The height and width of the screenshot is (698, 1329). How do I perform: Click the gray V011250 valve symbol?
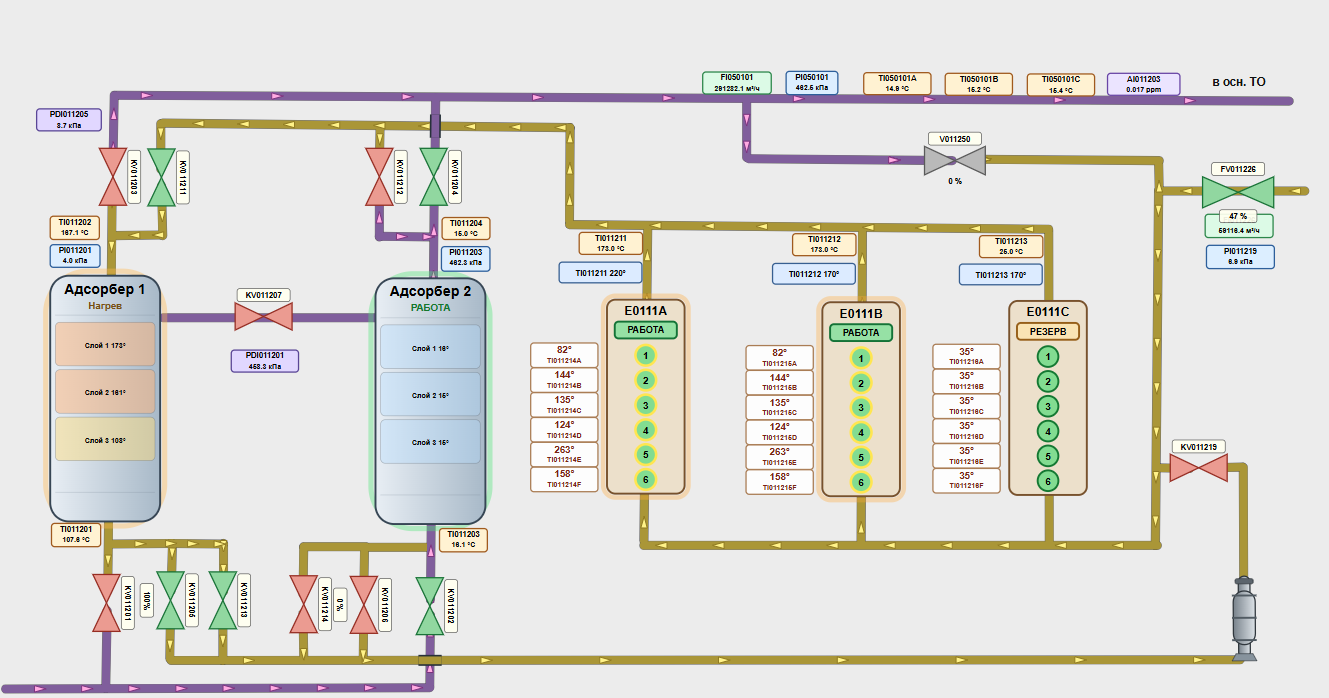click(x=954, y=160)
